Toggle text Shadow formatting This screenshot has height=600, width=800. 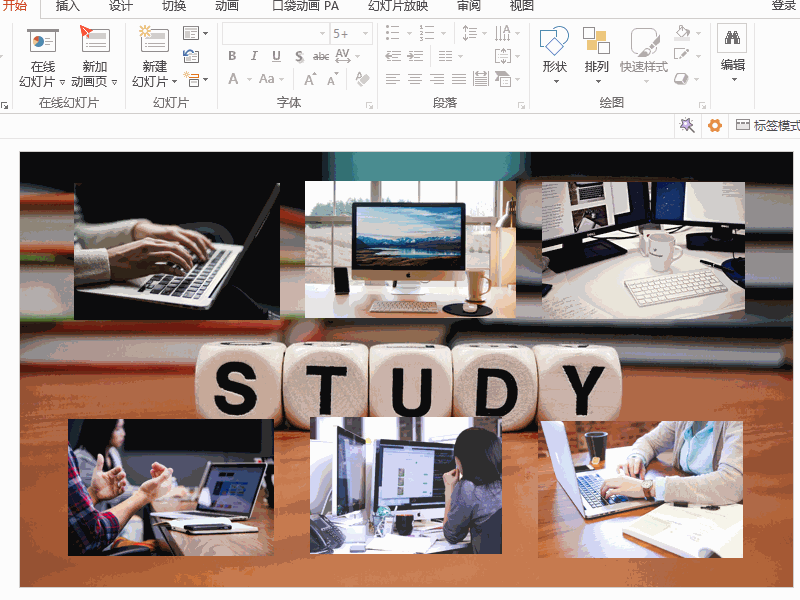299,56
